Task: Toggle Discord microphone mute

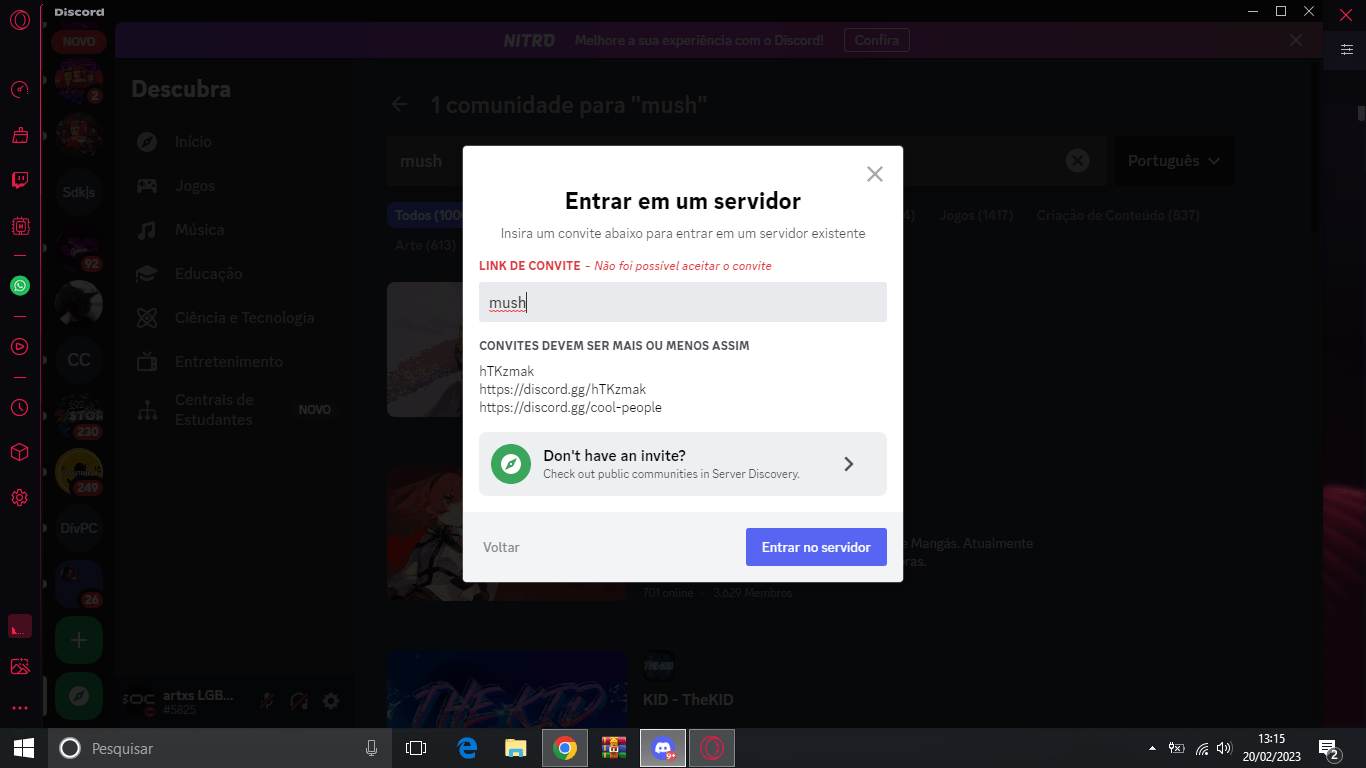Action: (x=267, y=701)
